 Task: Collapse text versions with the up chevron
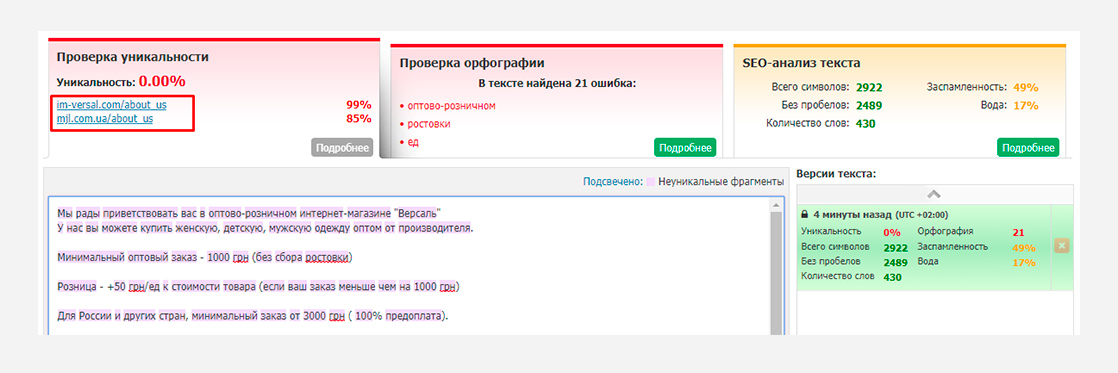935,194
